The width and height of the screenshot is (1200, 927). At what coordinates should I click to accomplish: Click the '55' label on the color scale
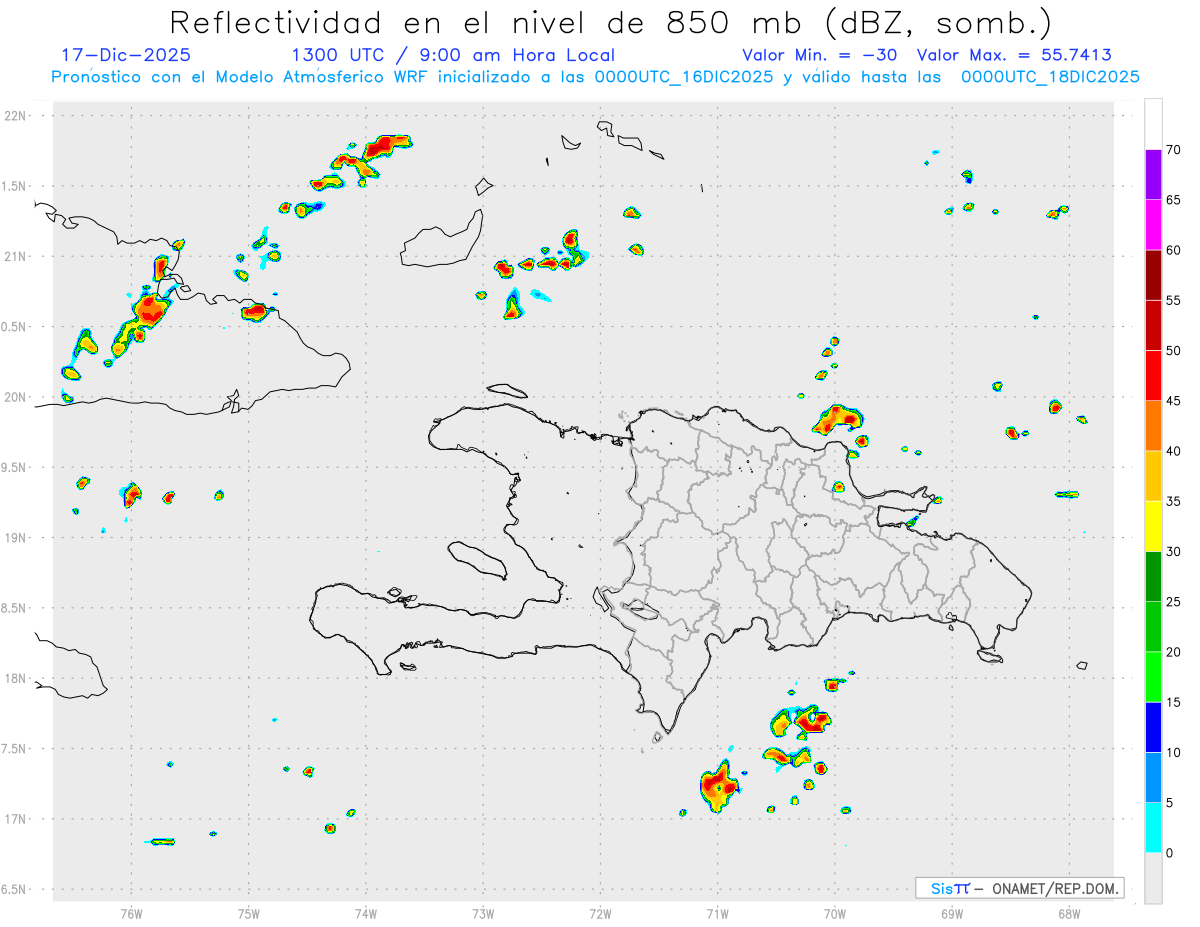tap(1174, 301)
